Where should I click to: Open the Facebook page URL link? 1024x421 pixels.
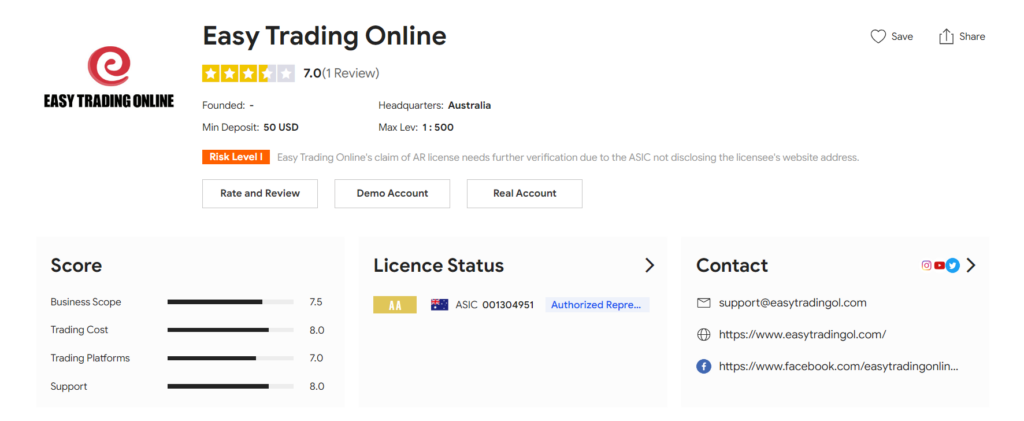point(839,367)
